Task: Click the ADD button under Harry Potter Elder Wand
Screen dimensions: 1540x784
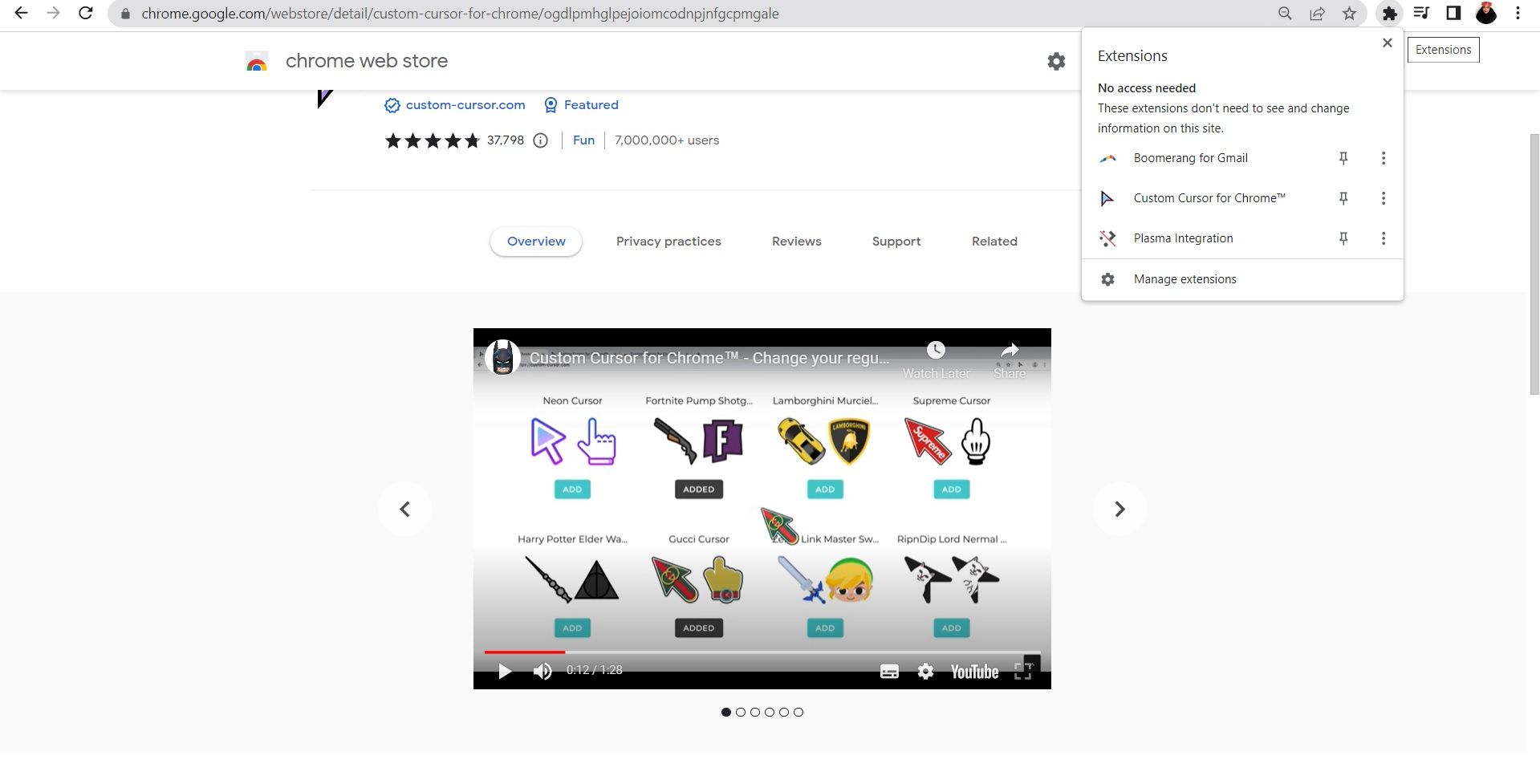Action: (572, 628)
